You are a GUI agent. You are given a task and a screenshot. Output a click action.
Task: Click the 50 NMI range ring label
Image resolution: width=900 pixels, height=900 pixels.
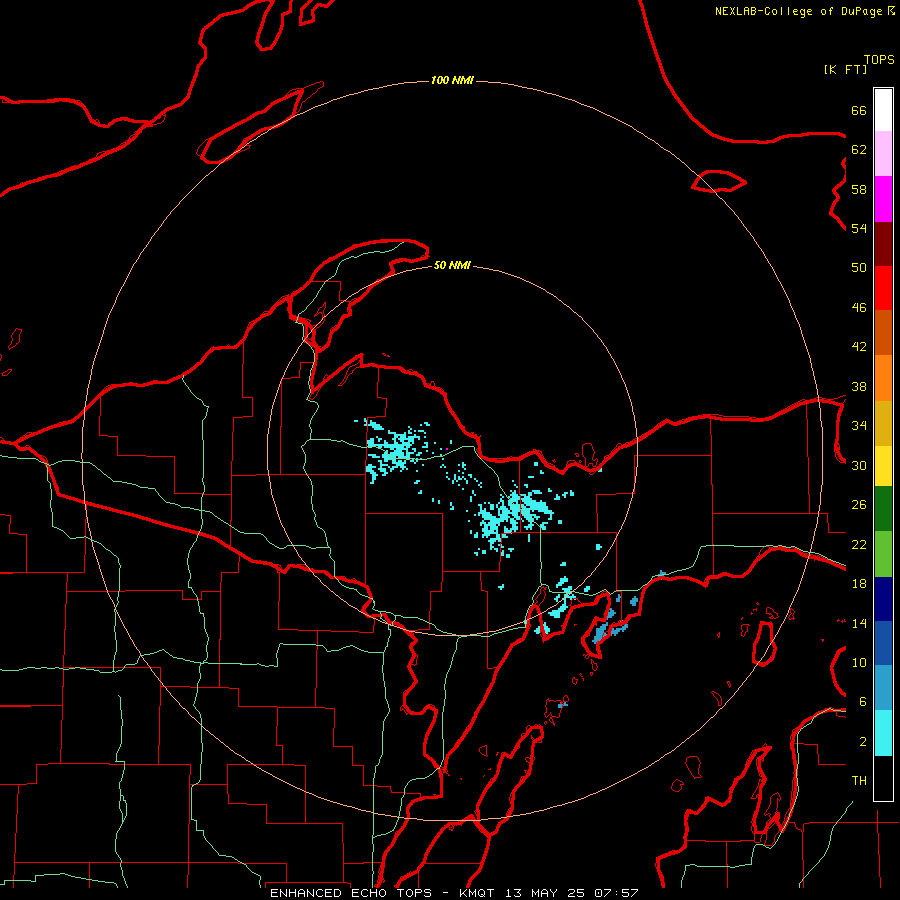(452, 265)
